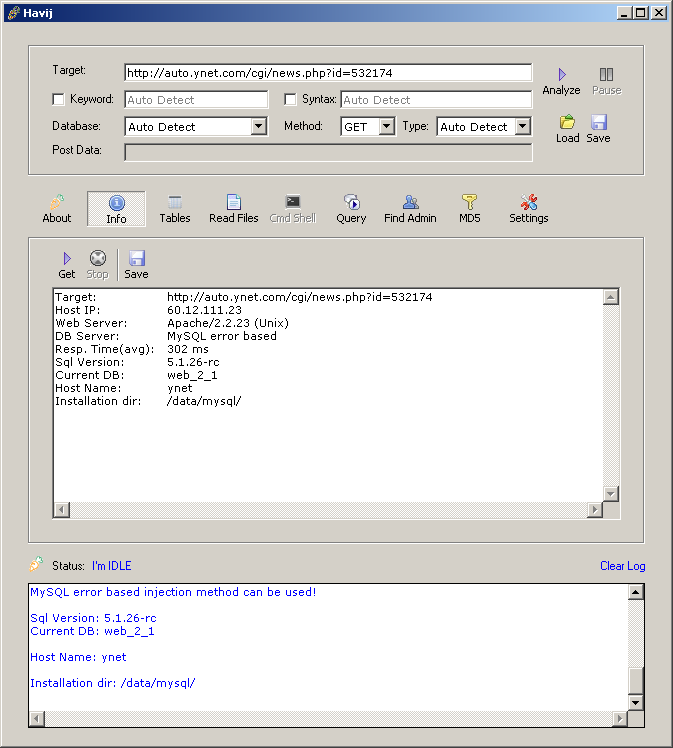Click the Analyze play icon
This screenshot has height=748, width=673.
pyautogui.click(x=562, y=74)
